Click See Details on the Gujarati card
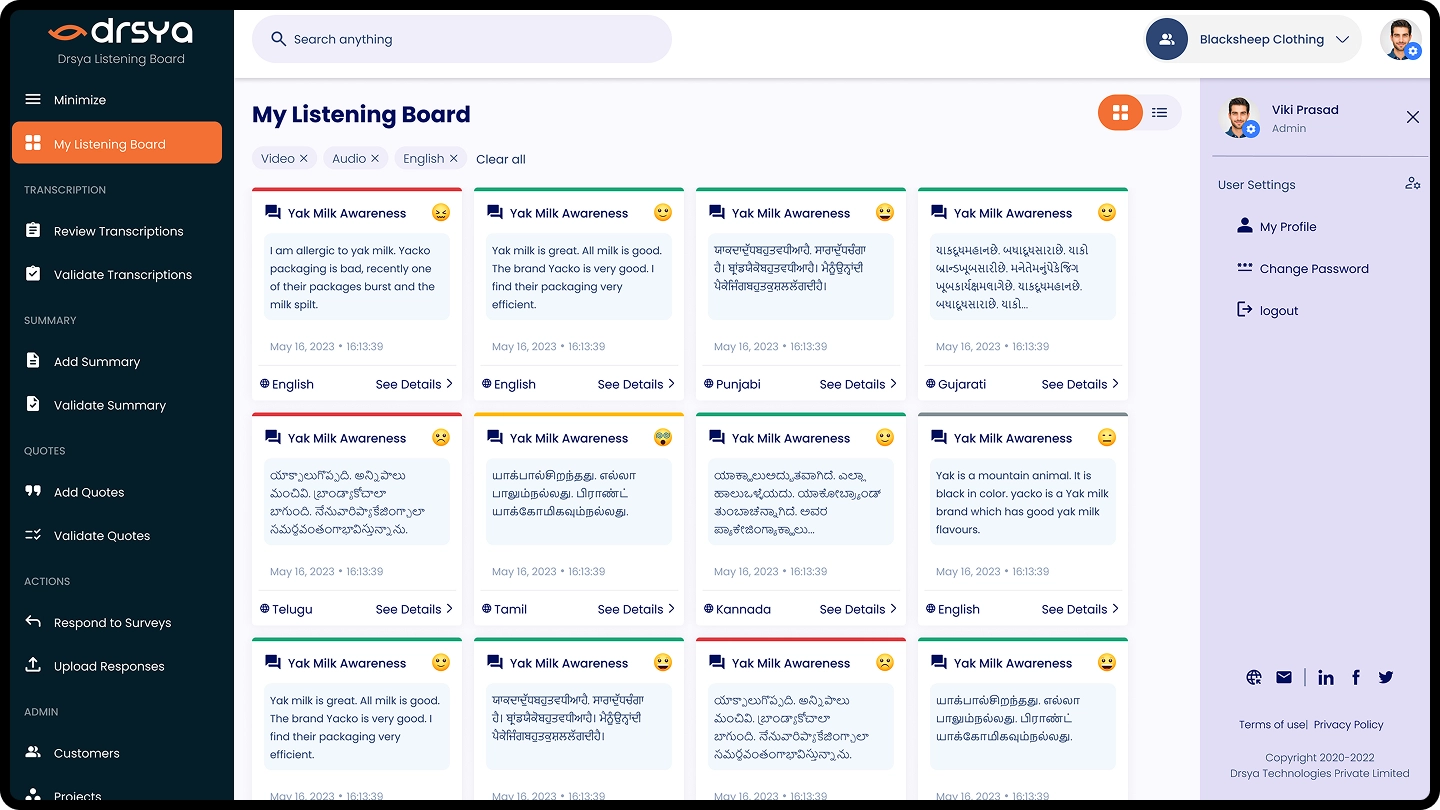Screen dimensions: 1440x810 pyautogui.click(x=1080, y=384)
